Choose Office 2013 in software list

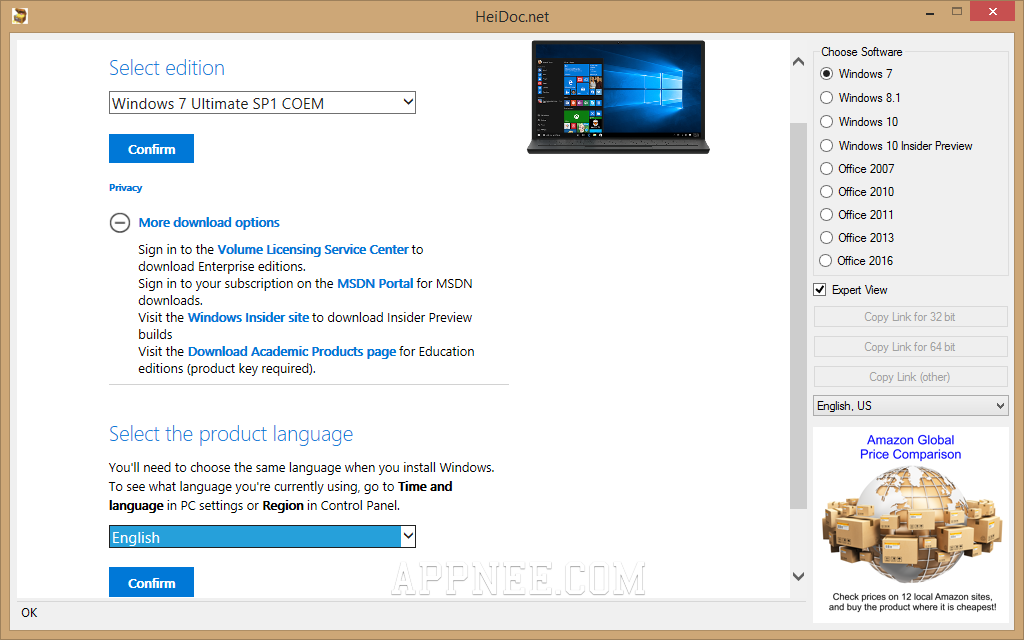coord(827,238)
